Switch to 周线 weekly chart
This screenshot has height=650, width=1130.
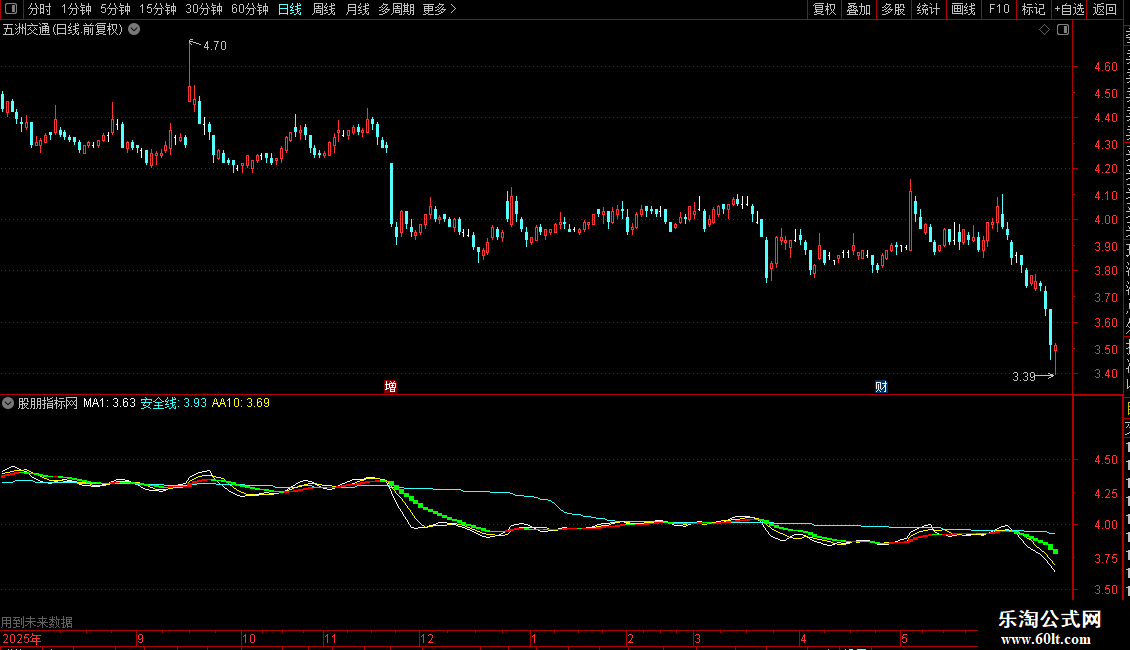pyautogui.click(x=324, y=9)
